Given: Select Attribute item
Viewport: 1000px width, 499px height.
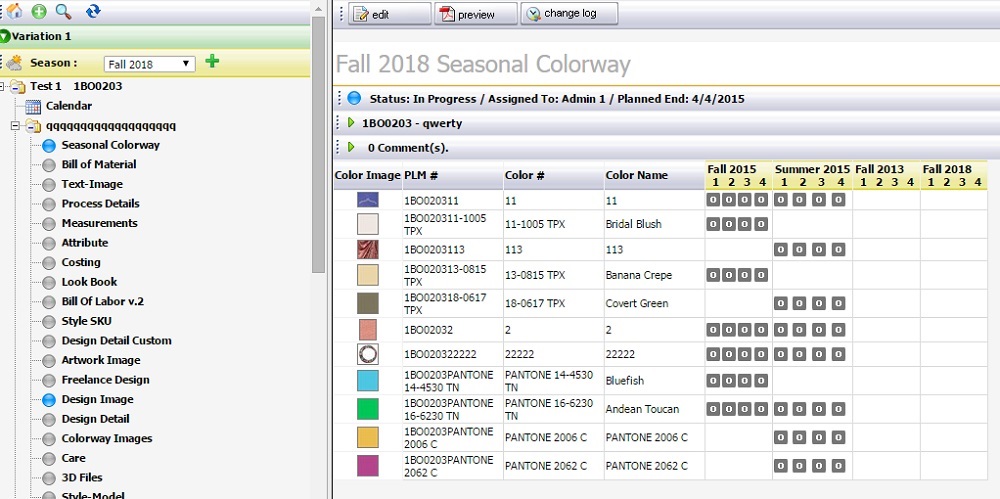Looking at the screenshot, I should pos(85,242).
